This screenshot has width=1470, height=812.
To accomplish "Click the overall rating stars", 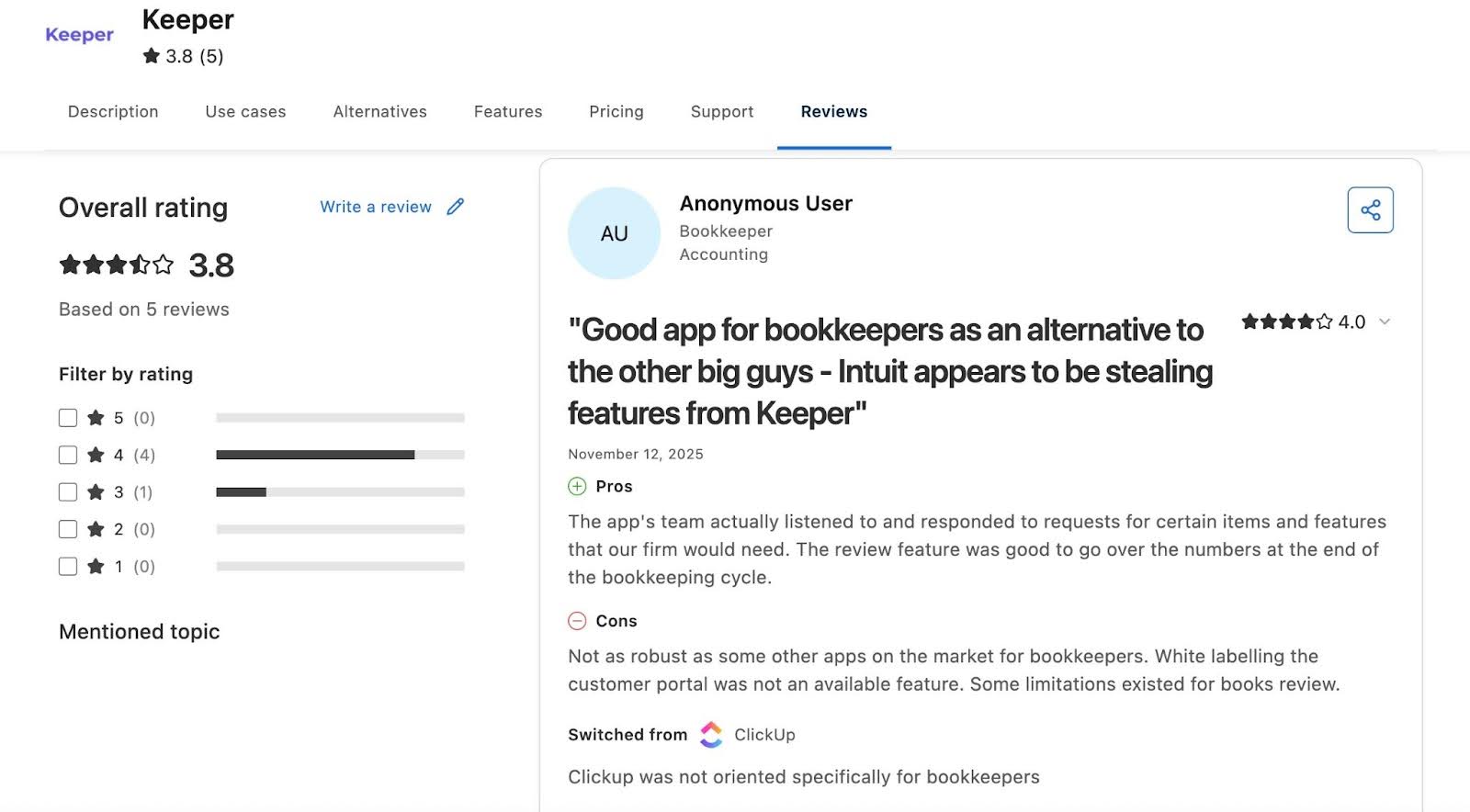I will [x=117, y=265].
